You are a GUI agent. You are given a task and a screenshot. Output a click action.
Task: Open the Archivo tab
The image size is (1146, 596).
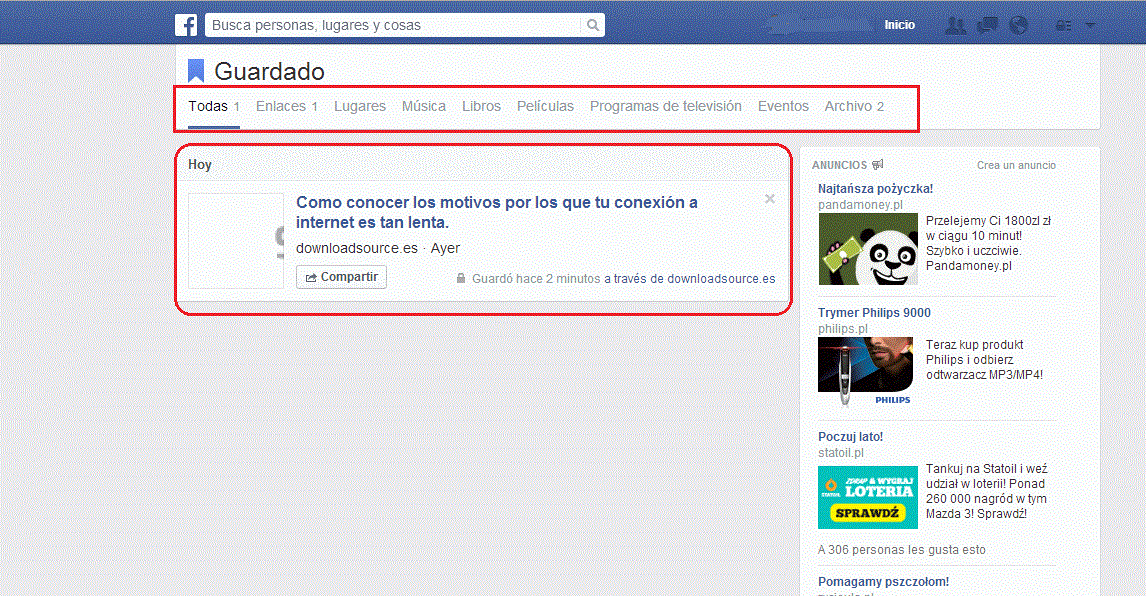[x=854, y=107]
